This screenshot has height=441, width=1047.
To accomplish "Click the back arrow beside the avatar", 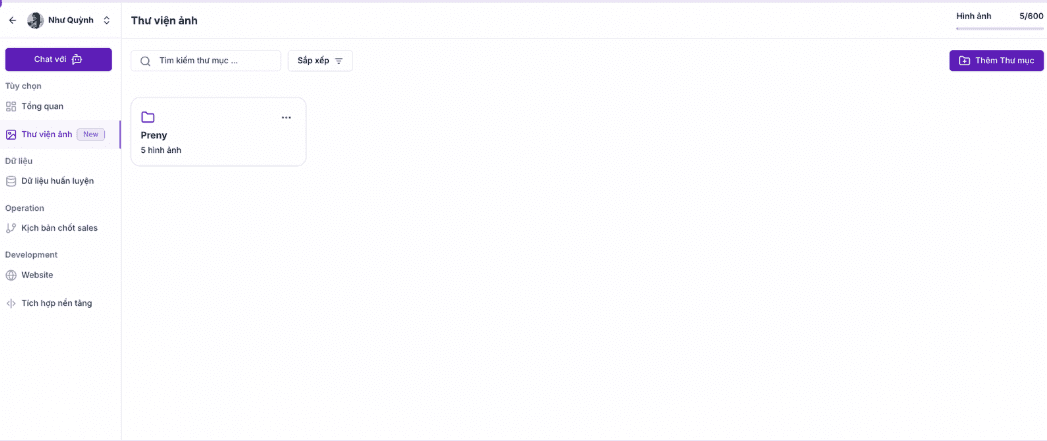I will click(x=12, y=20).
